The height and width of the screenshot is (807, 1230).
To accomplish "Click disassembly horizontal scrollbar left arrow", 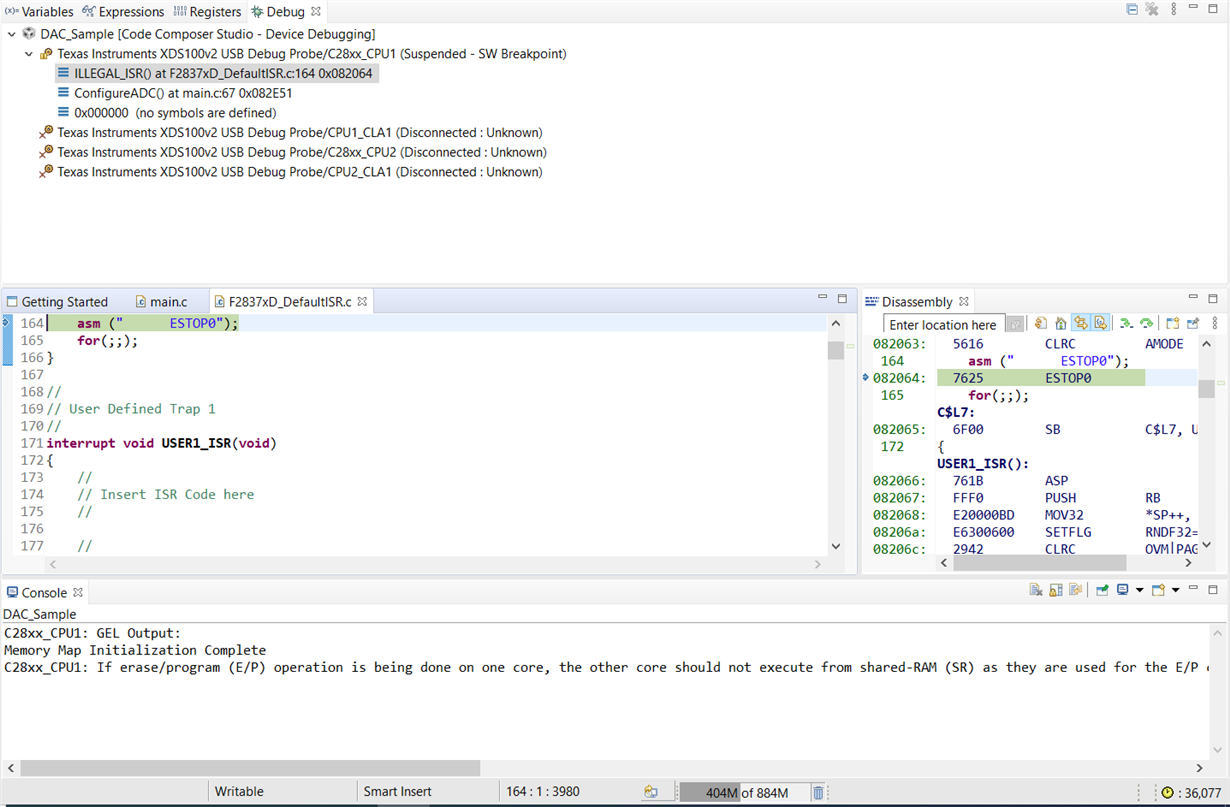I will click(x=944, y=564).
